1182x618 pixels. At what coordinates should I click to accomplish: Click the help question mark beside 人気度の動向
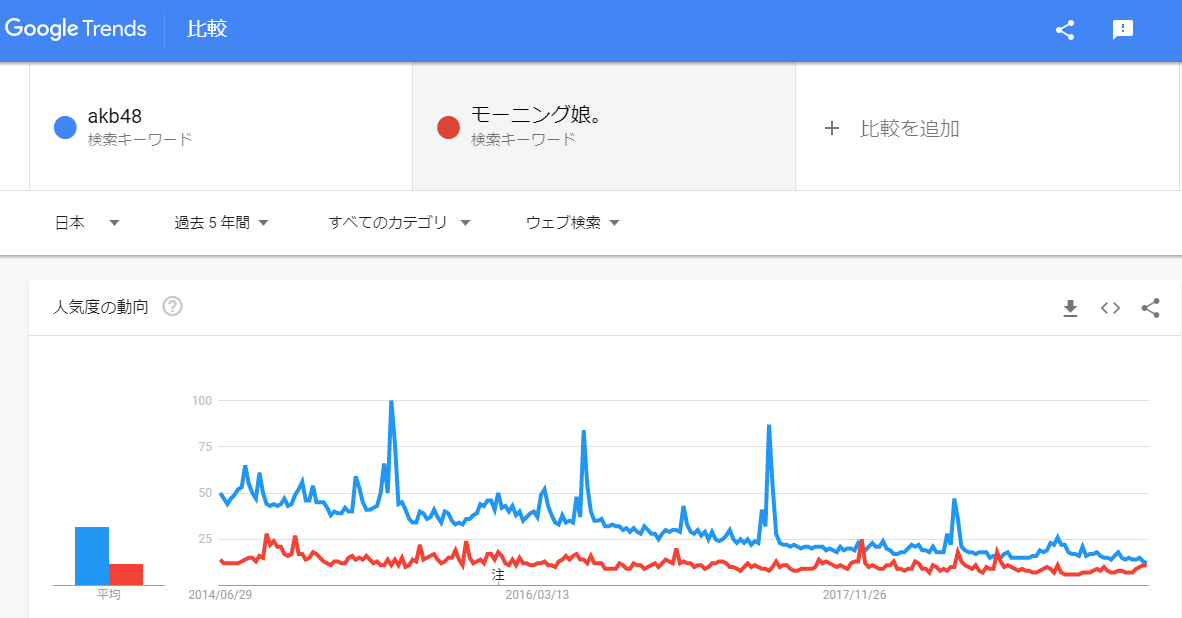click(x=172, y=307)
